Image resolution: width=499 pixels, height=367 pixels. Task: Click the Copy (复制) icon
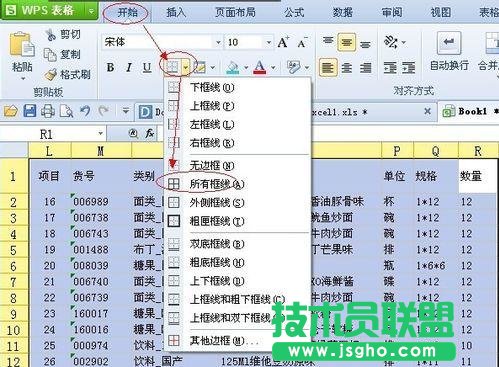50,54
